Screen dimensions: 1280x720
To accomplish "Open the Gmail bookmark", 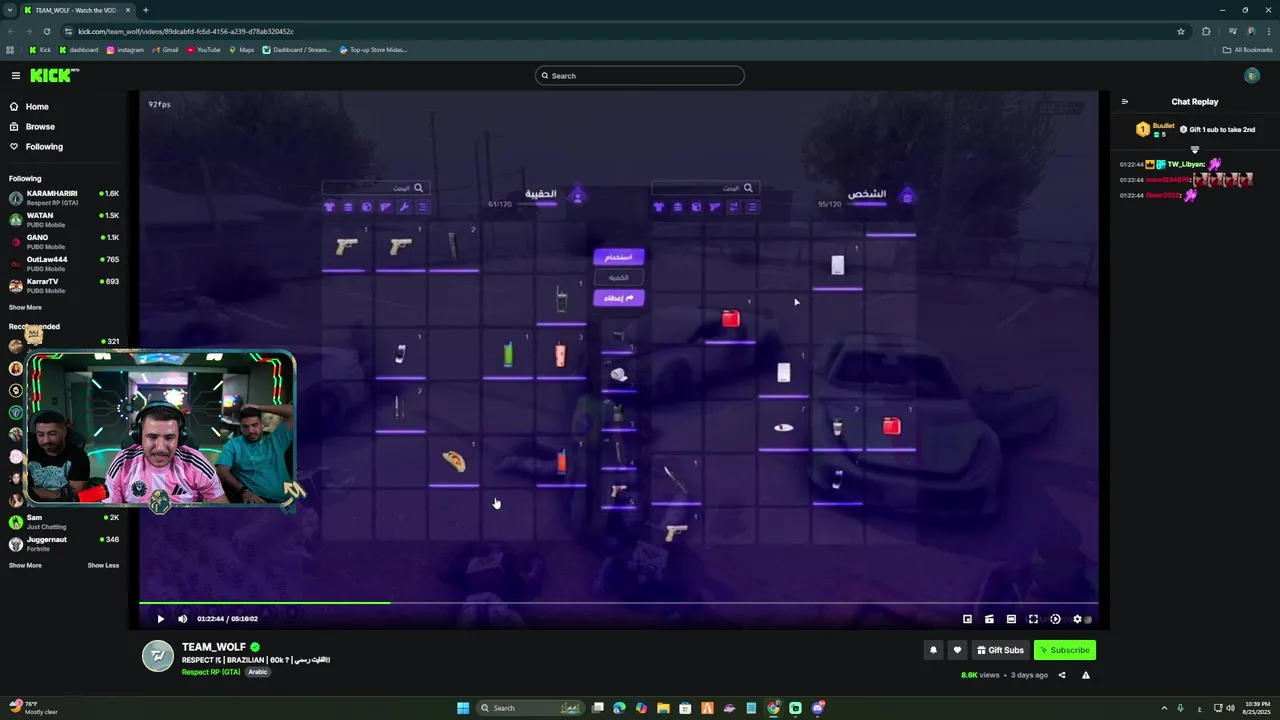I will 165,50.
